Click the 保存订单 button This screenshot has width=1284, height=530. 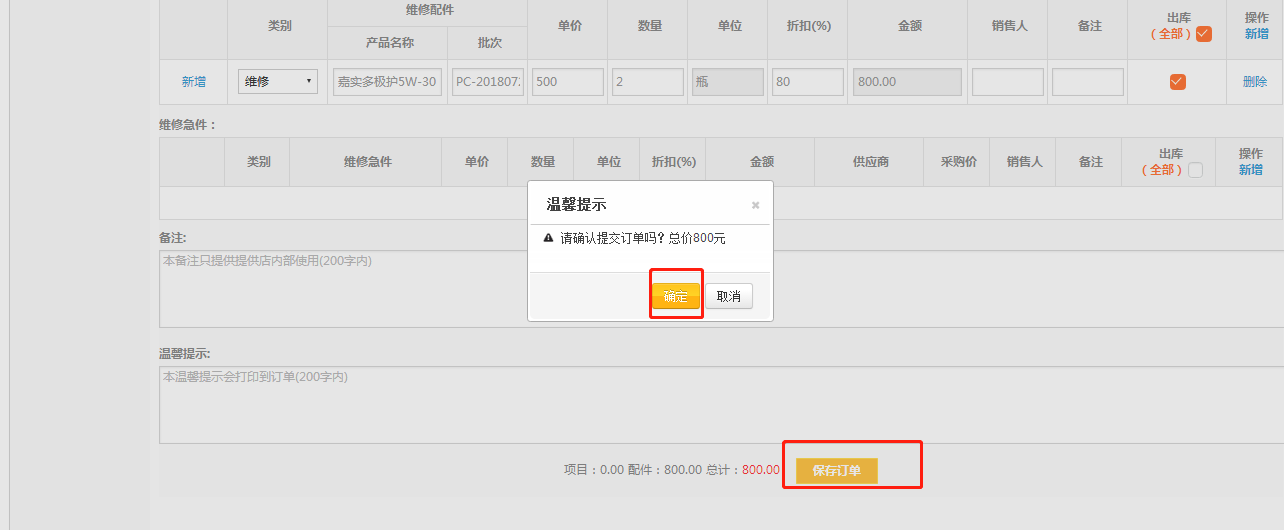point(836,470)
